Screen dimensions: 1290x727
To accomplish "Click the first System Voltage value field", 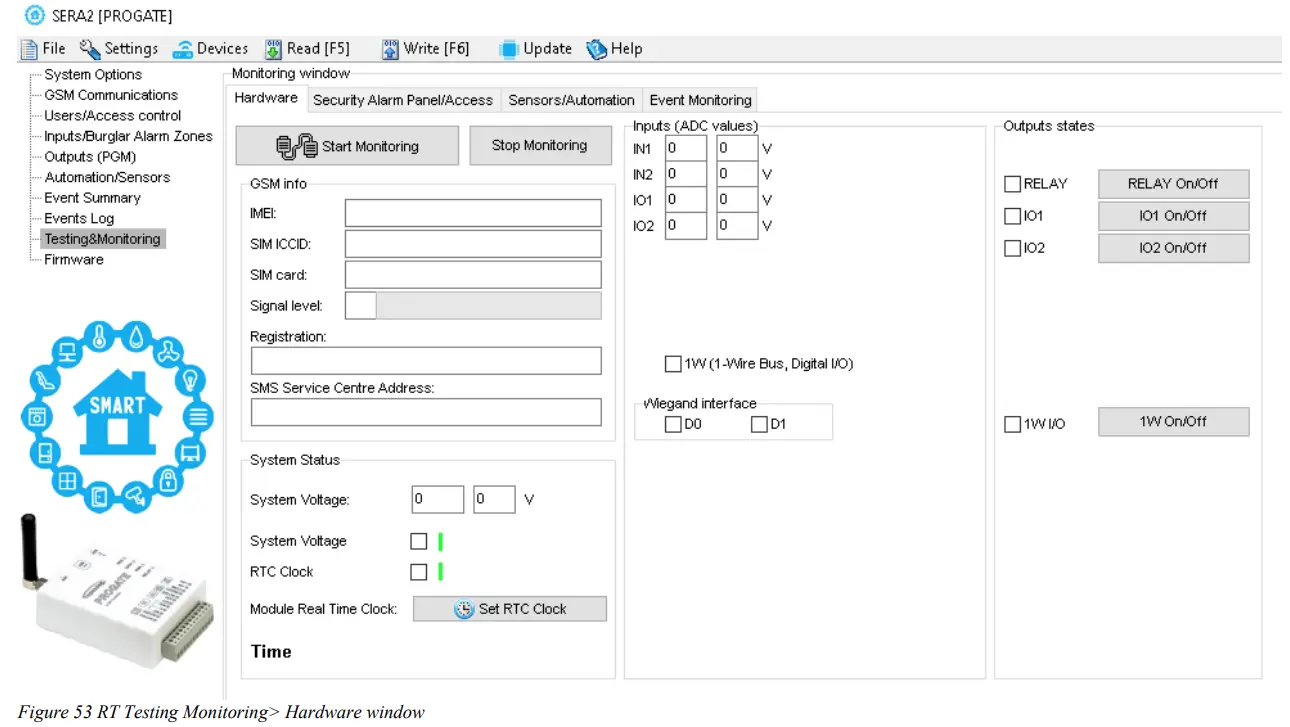I will [438, 499].
